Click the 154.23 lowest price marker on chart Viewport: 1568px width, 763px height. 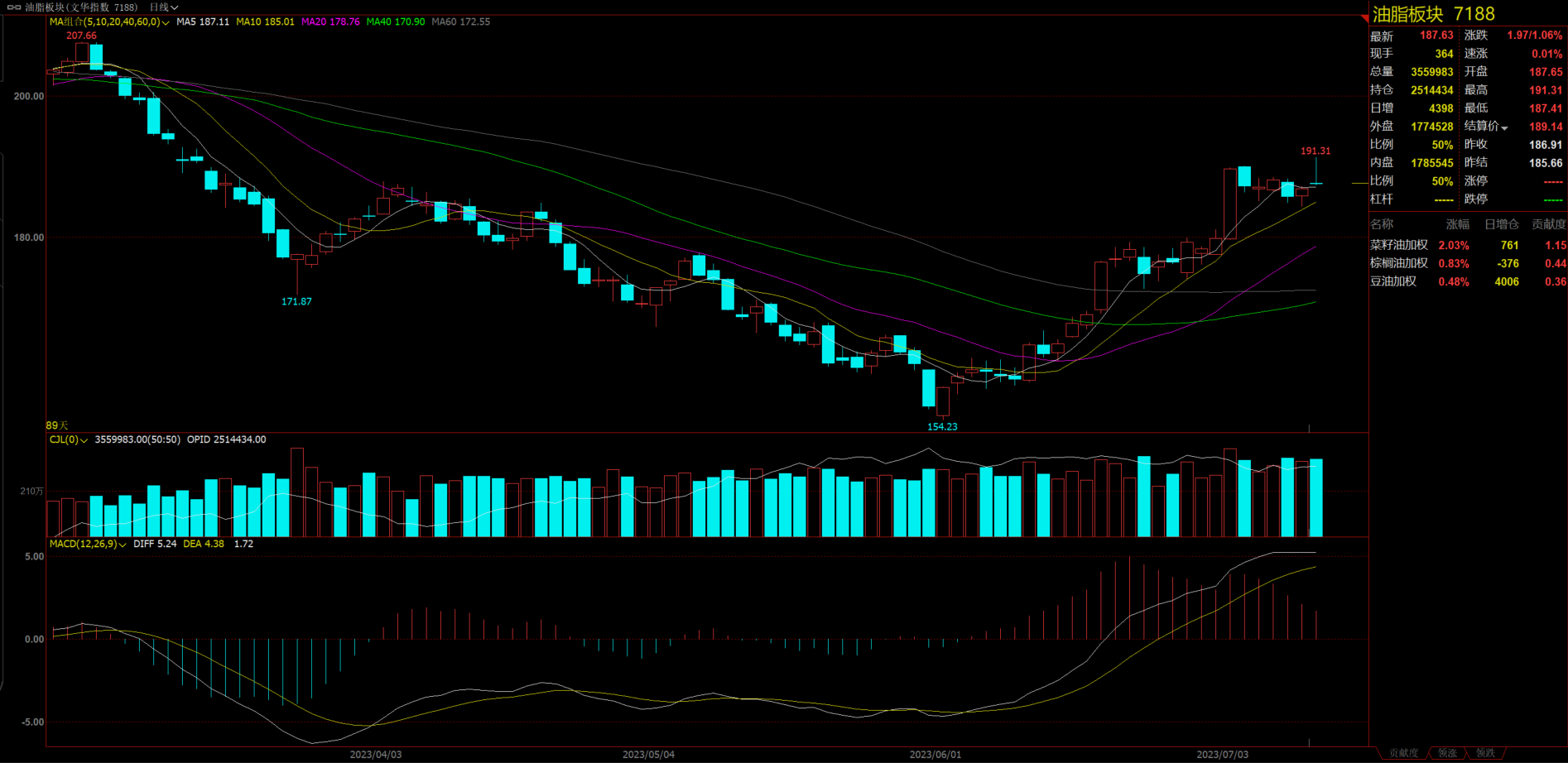point(942,427)
